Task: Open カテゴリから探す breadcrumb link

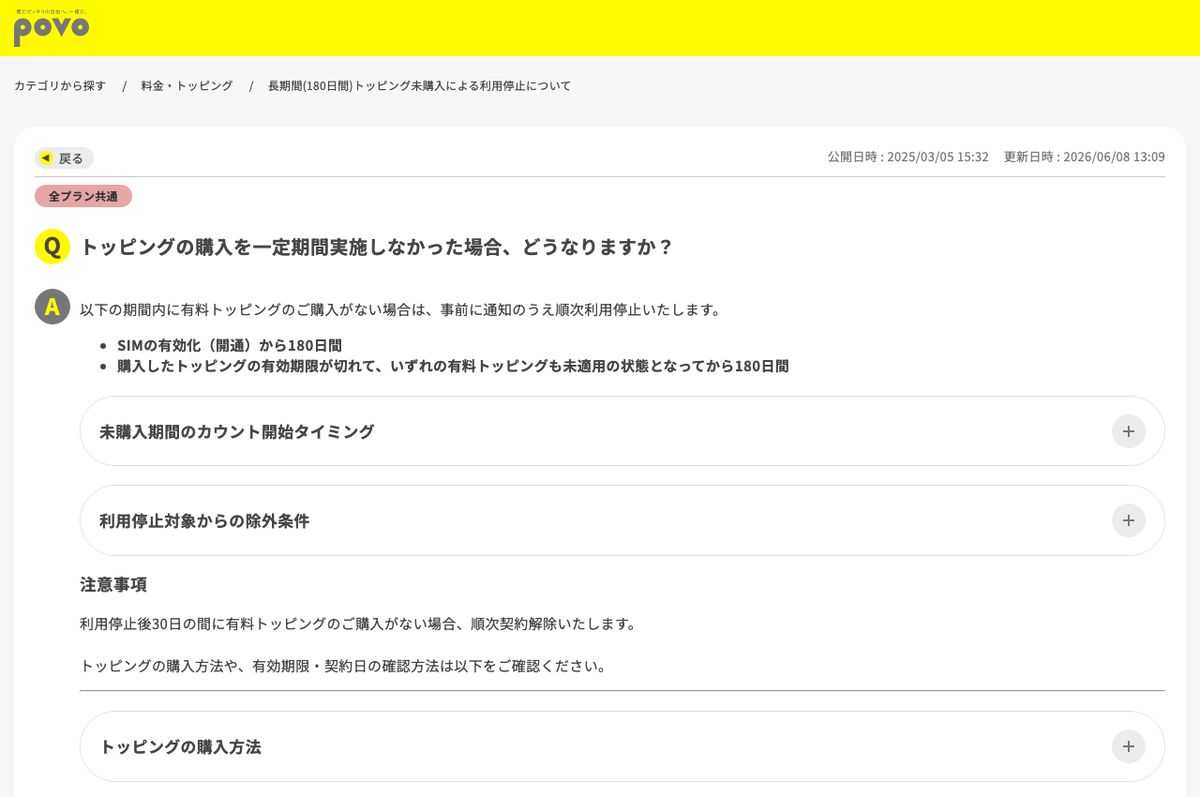Action: [60, 86]
